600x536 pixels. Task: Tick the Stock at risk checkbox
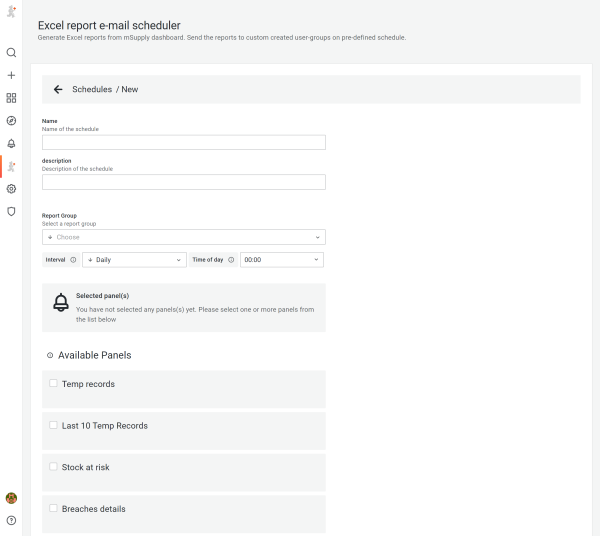pyautogui.click(x=53, y=467)
